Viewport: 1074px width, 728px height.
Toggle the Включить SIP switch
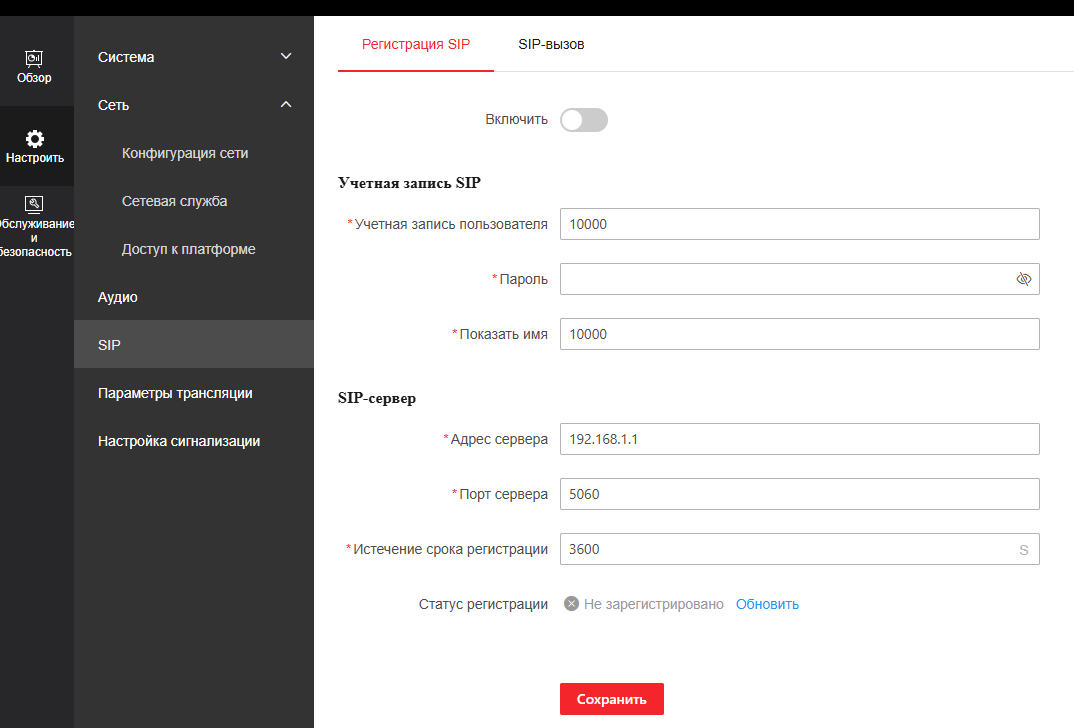584,120
